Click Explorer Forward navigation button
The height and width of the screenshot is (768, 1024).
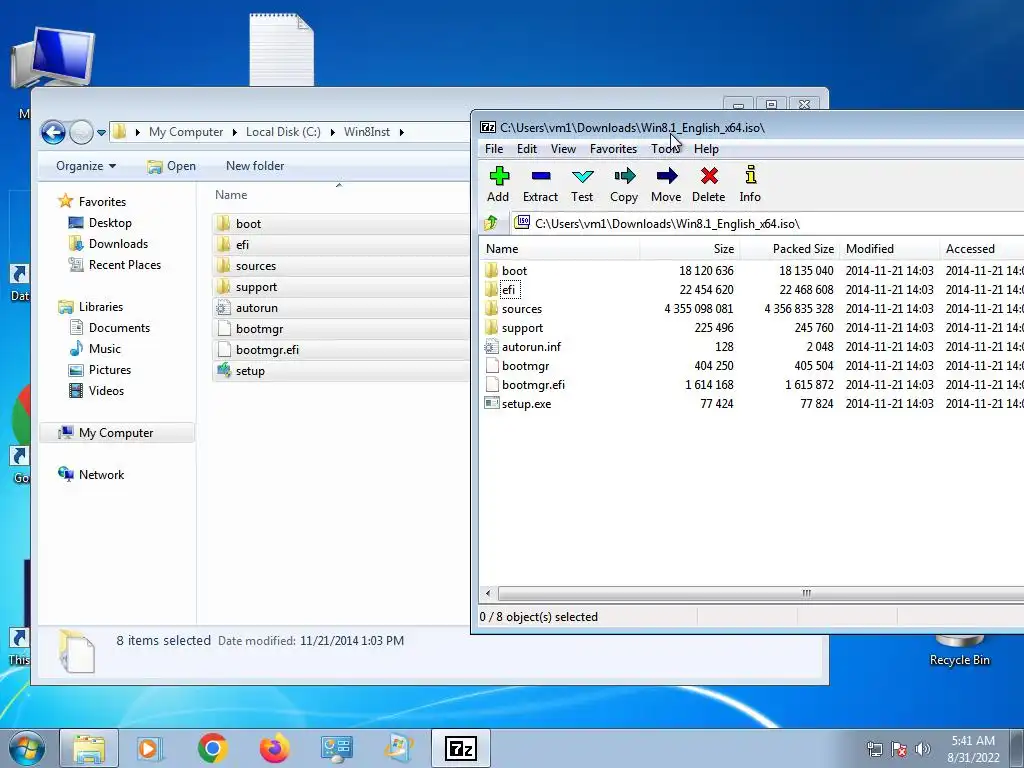[81, 132]
